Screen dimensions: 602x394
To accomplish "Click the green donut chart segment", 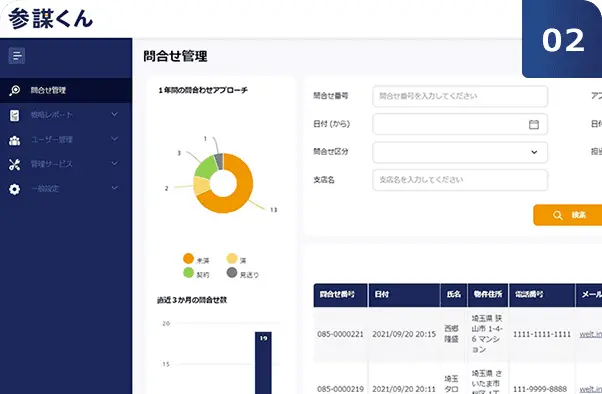I will pyautogui.click(x=206, y=168).
